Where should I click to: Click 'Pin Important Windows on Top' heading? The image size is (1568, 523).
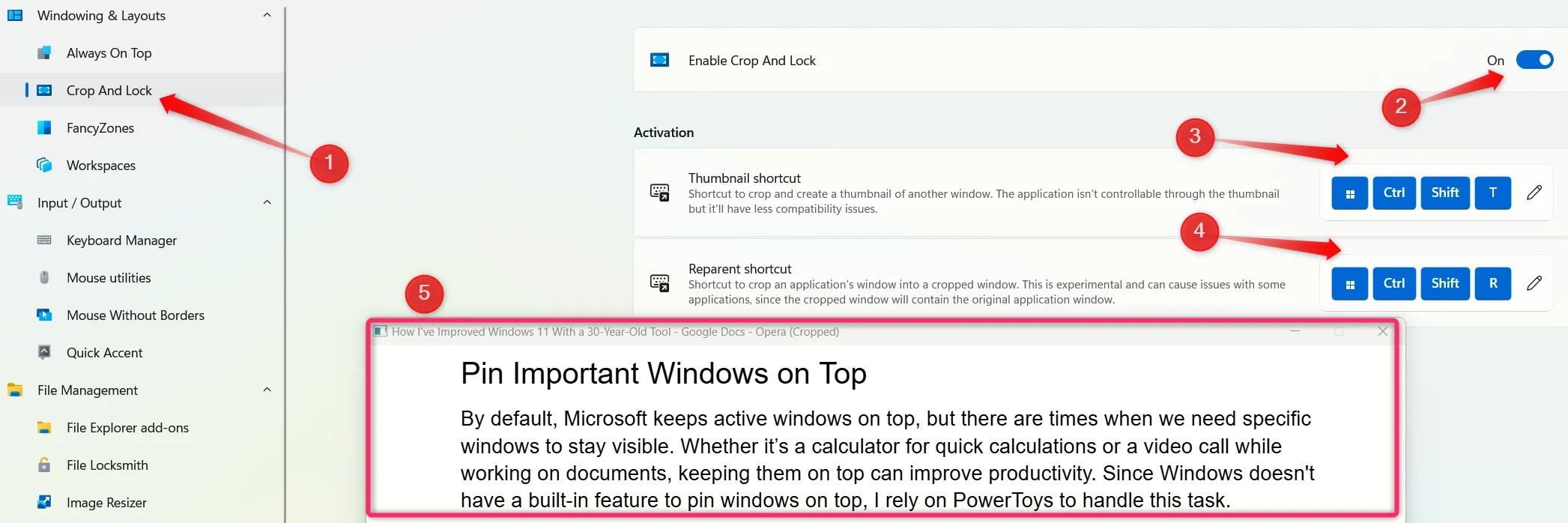(x=664, y=373)
